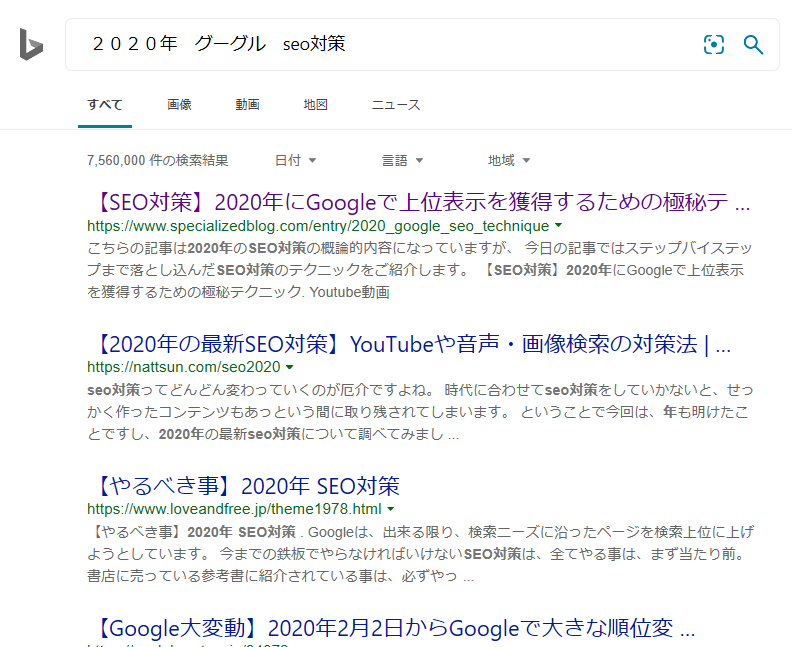The height and width of the screenshot is (647, 792).
Task: Click the magnifier search icon
Action: pyautogui.click(x=753, y=44)
